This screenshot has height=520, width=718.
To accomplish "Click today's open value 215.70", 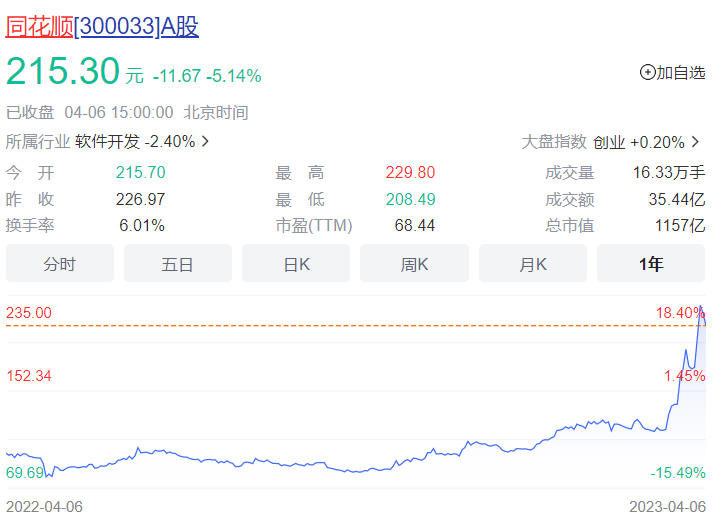I will click(x=140, y=173).
